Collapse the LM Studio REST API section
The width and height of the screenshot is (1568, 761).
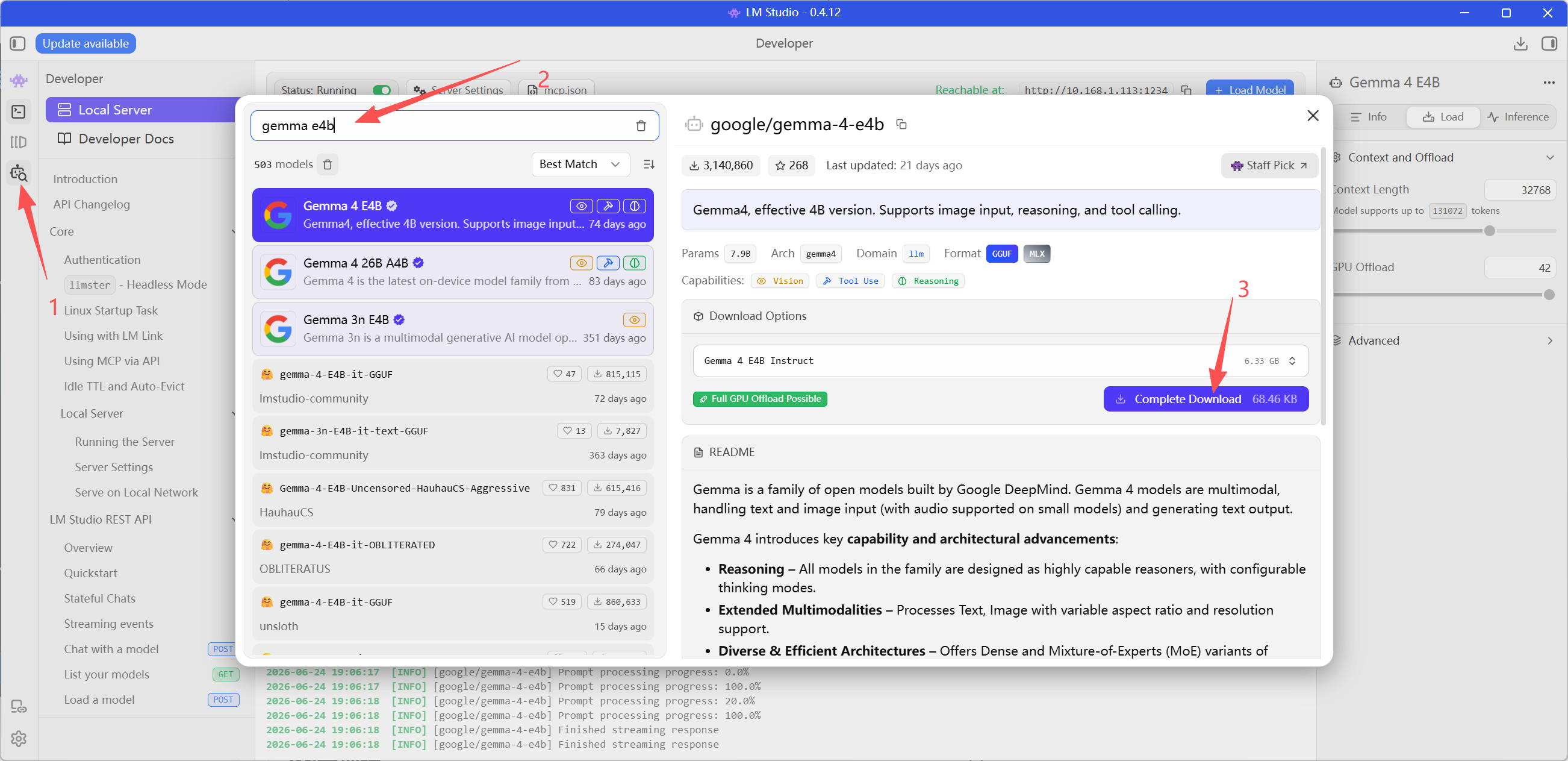tap(234, 520)
